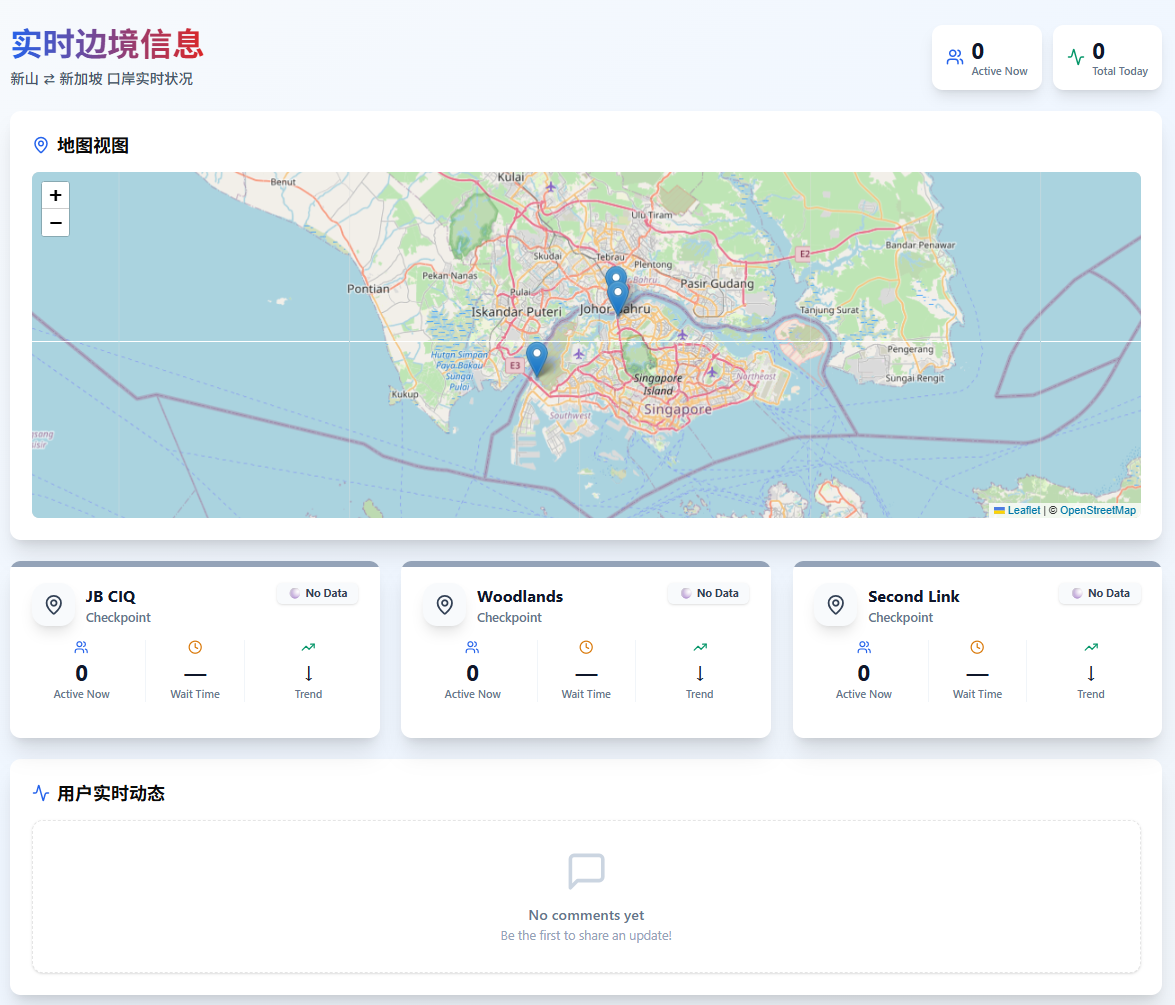Click the Total Today activity pulse icon
This screenshot has height=1005, width=1175.
point(1076,58)
